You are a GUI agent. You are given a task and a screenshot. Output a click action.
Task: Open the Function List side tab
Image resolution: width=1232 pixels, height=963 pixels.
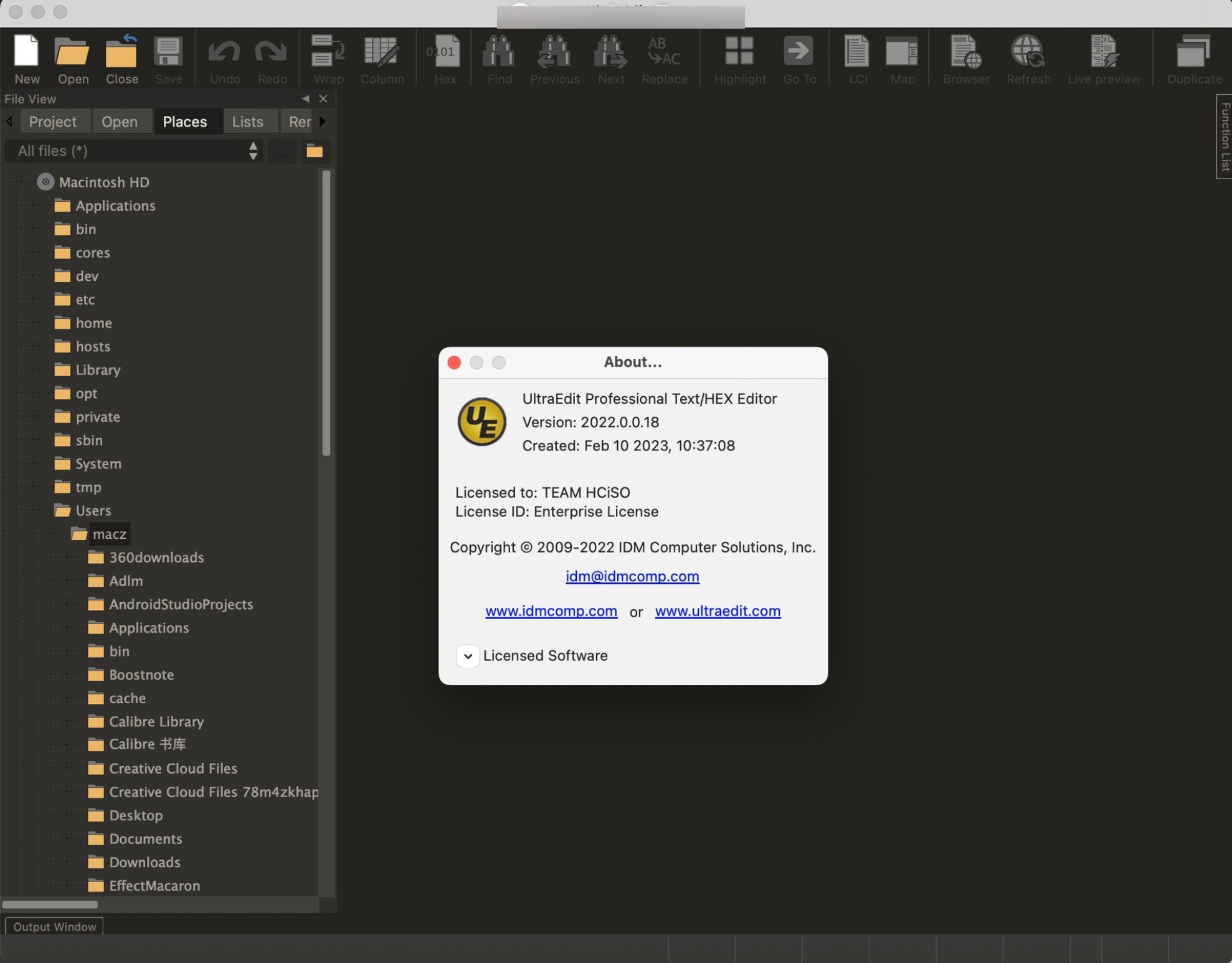[1225, 136]
